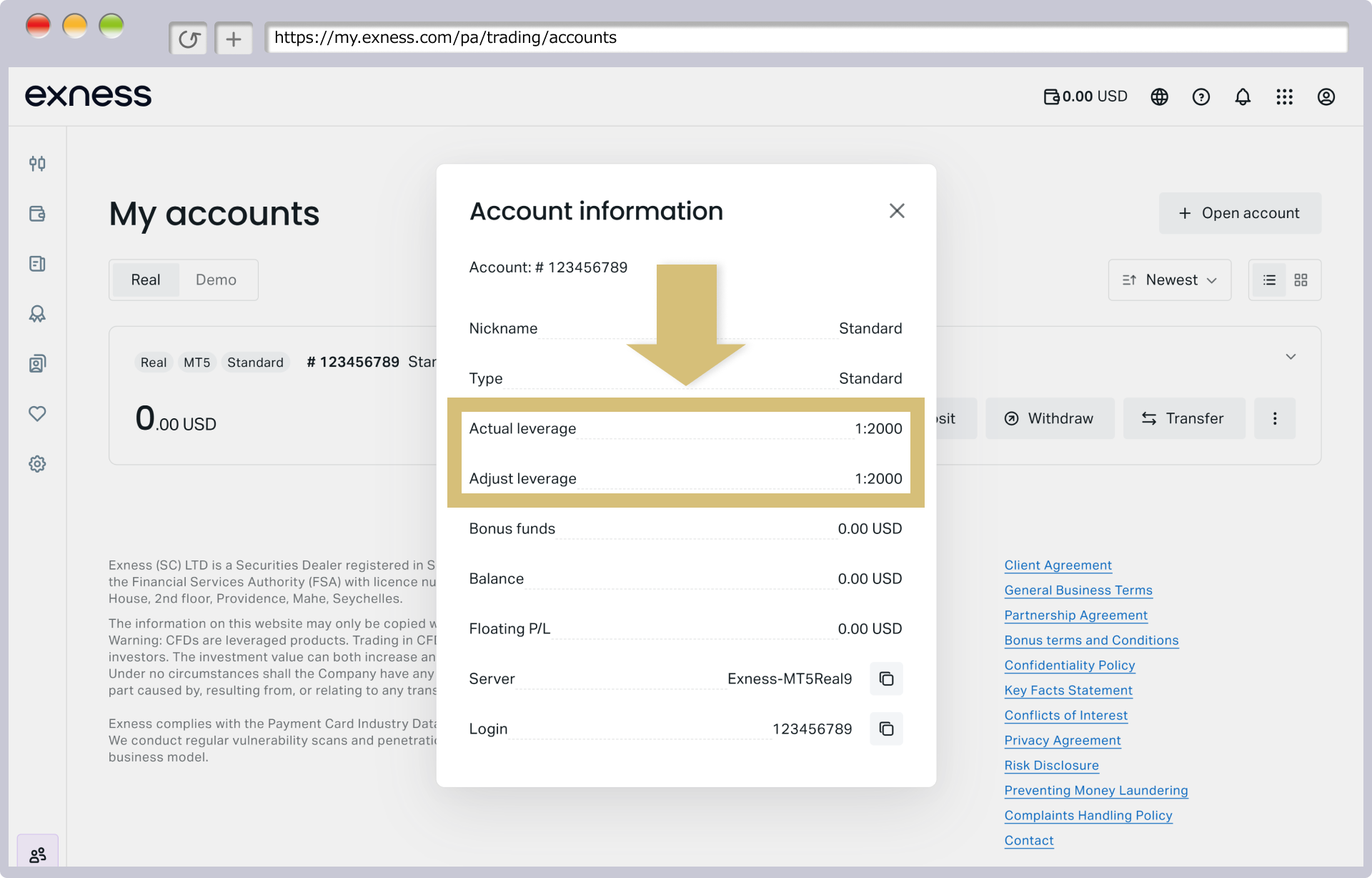This screenshot has height=878, width=1372.
Task: Open Bonus terms and Conditions link
Action: pyautogui.click(x=1091, y=641)
